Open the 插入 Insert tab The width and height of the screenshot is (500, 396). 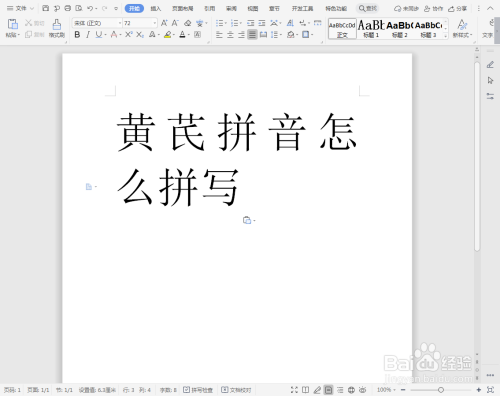(156, 8)
